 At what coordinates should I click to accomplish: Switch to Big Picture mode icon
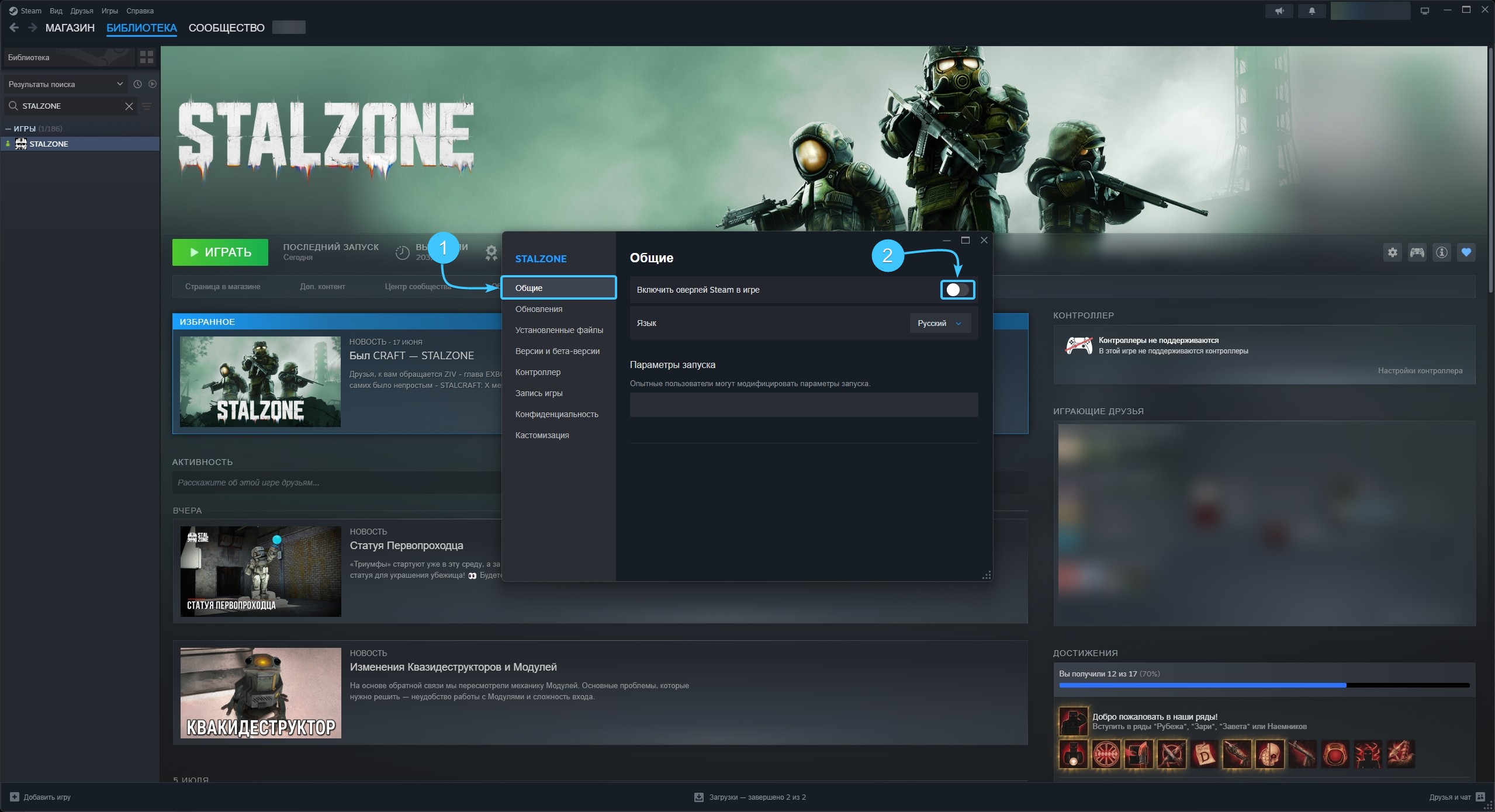pos(1424,11)
